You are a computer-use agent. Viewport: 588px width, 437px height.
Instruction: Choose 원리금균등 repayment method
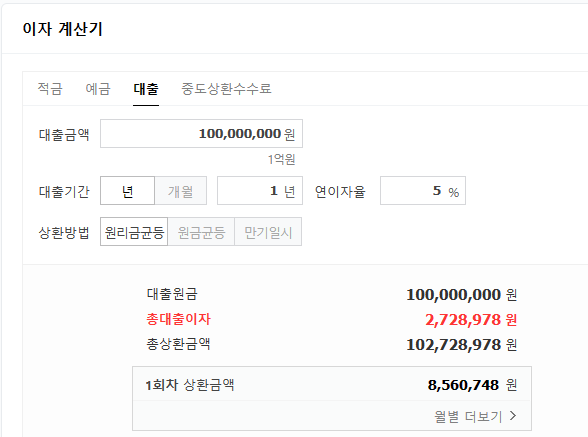click(x=134, y=232)
